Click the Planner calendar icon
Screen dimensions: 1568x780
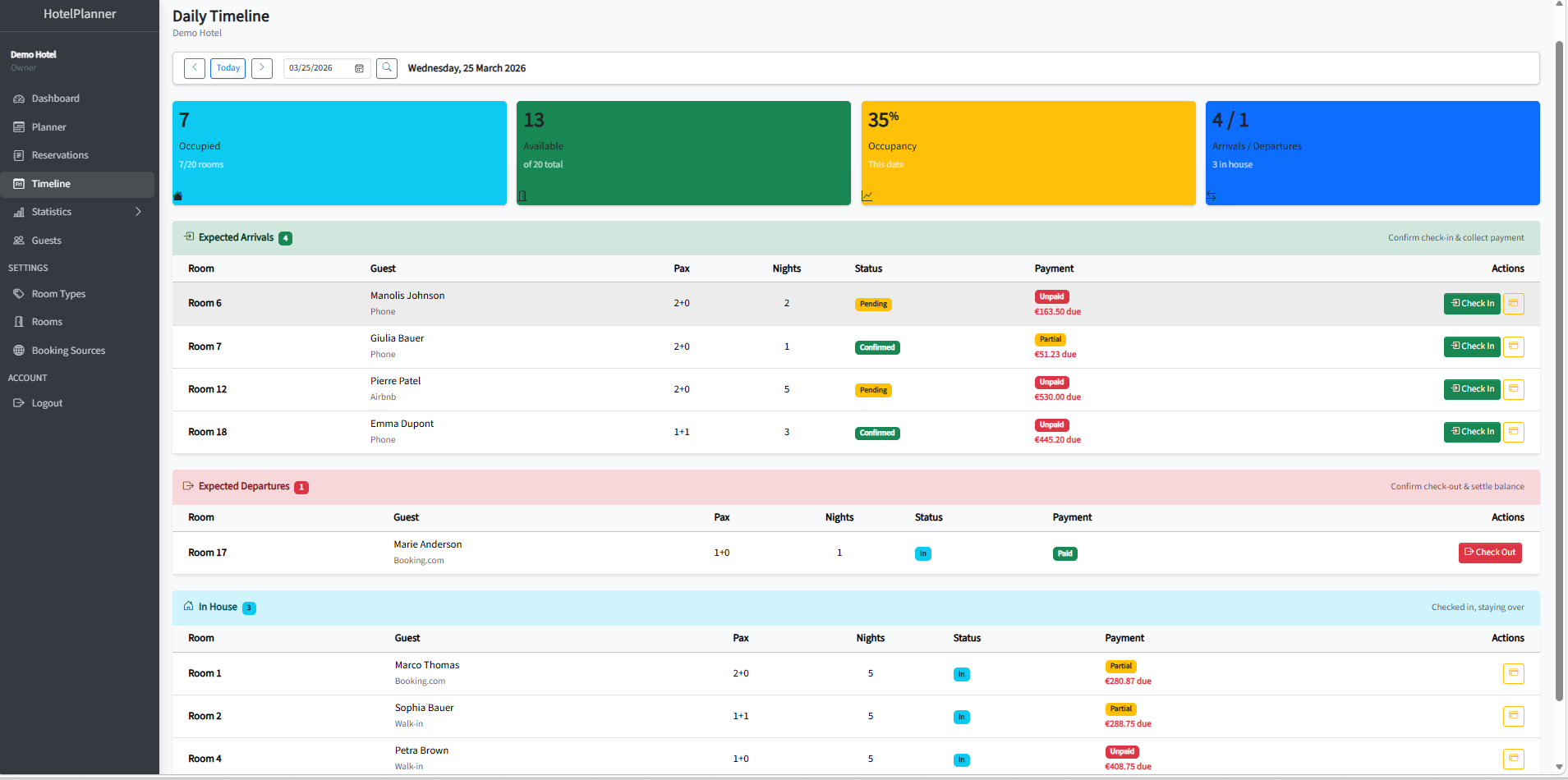click(19, 127)
